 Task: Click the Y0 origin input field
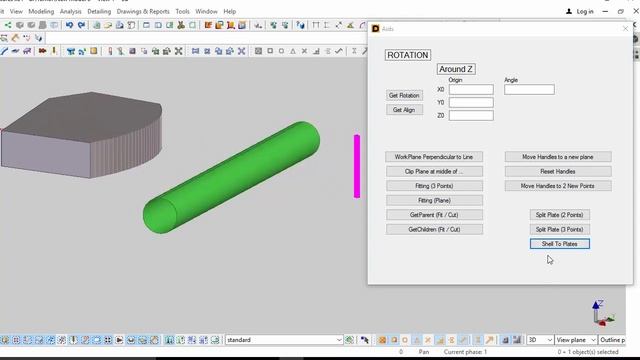471,102
